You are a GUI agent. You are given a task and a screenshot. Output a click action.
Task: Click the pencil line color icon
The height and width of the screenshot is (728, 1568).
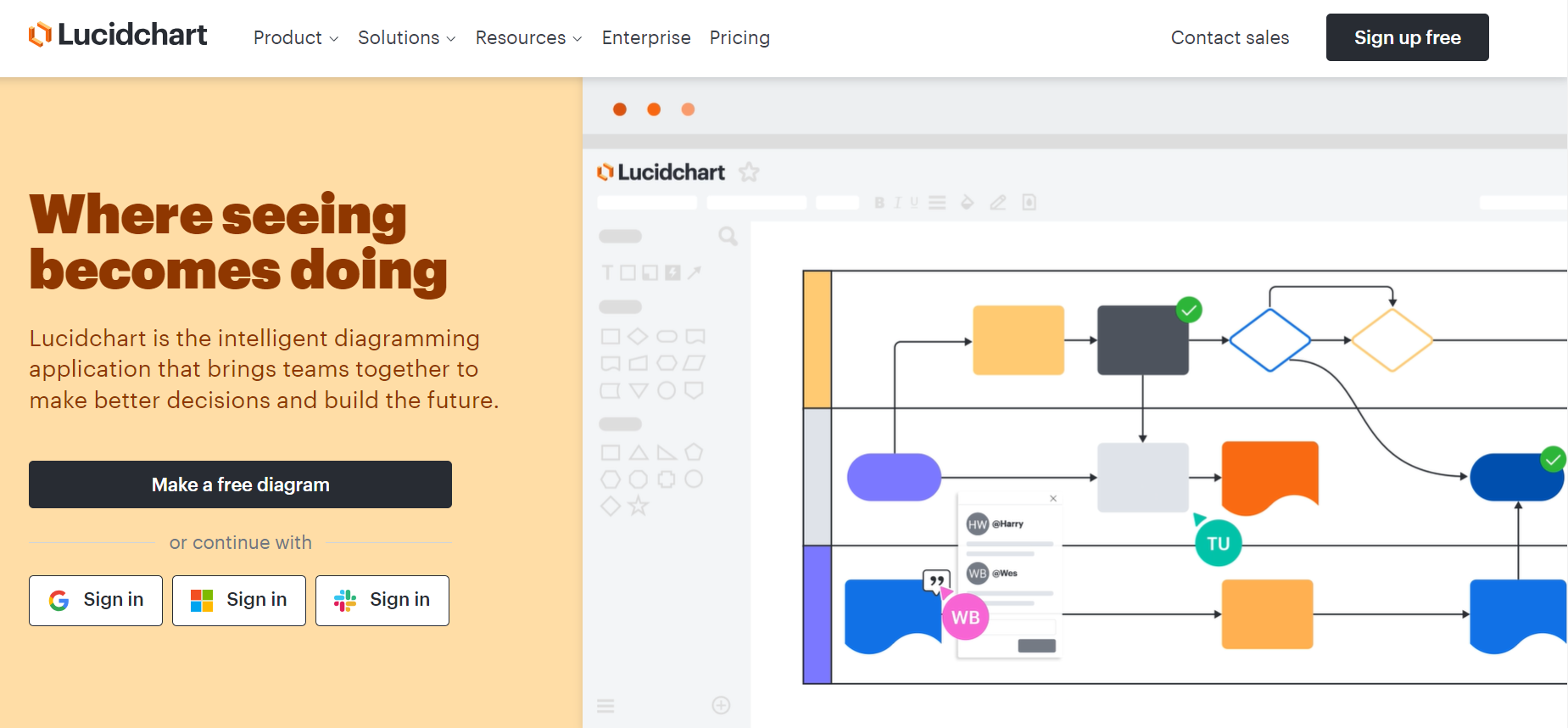tap(998, 203)
